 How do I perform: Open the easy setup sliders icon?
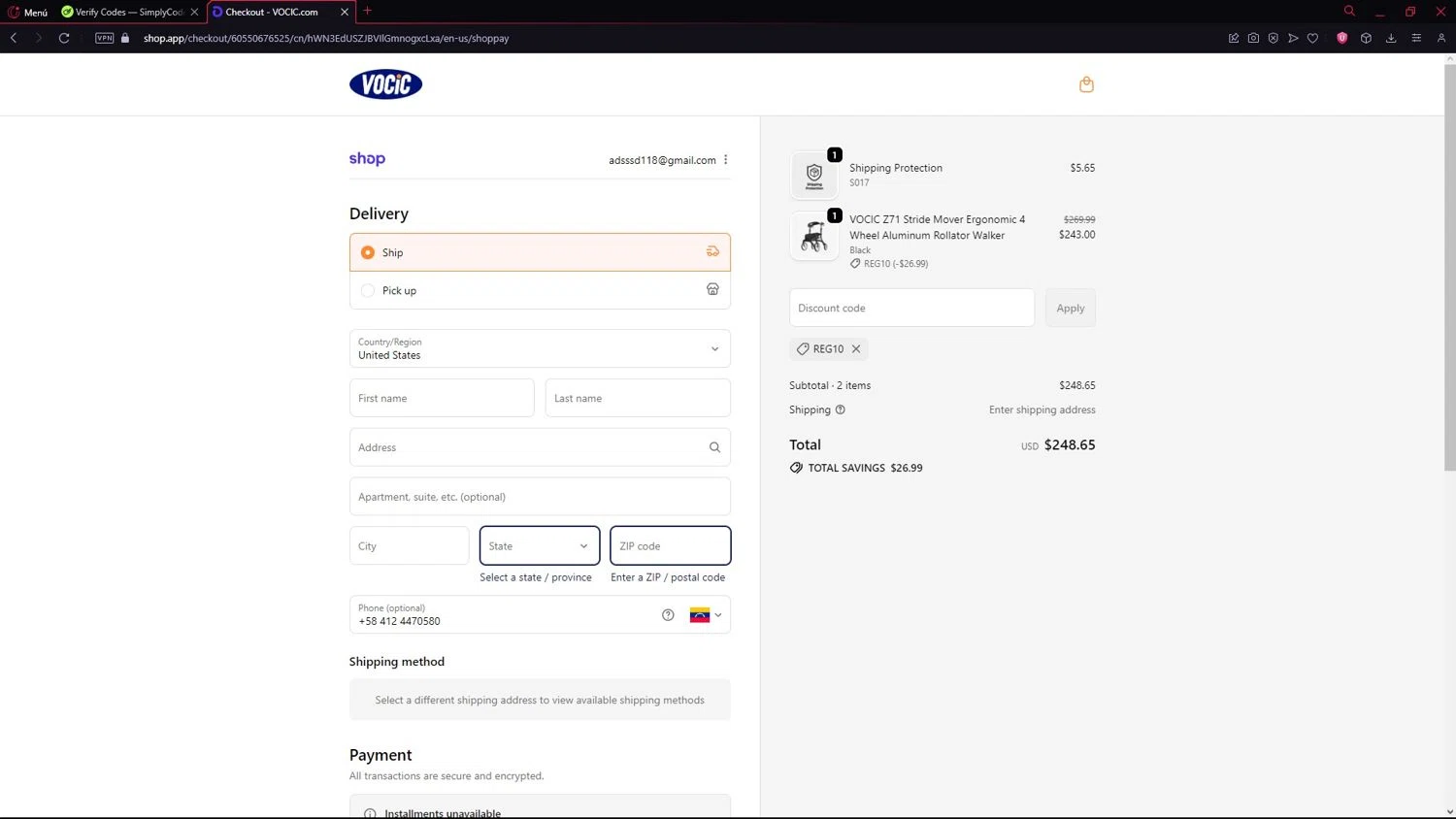pyautogui.click(x=1416, y=38)
